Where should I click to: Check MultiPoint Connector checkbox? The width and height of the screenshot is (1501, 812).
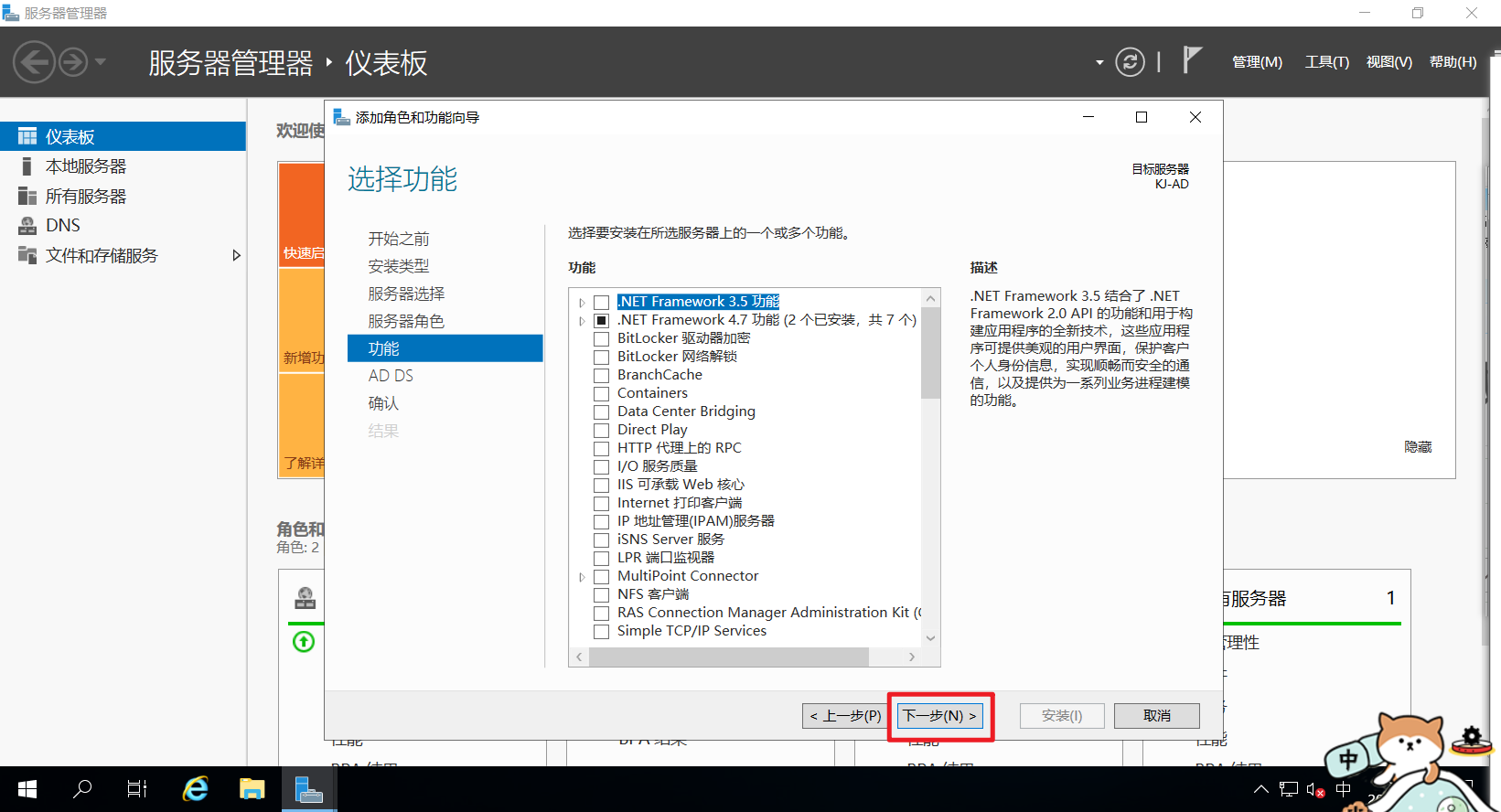(601, 576)
